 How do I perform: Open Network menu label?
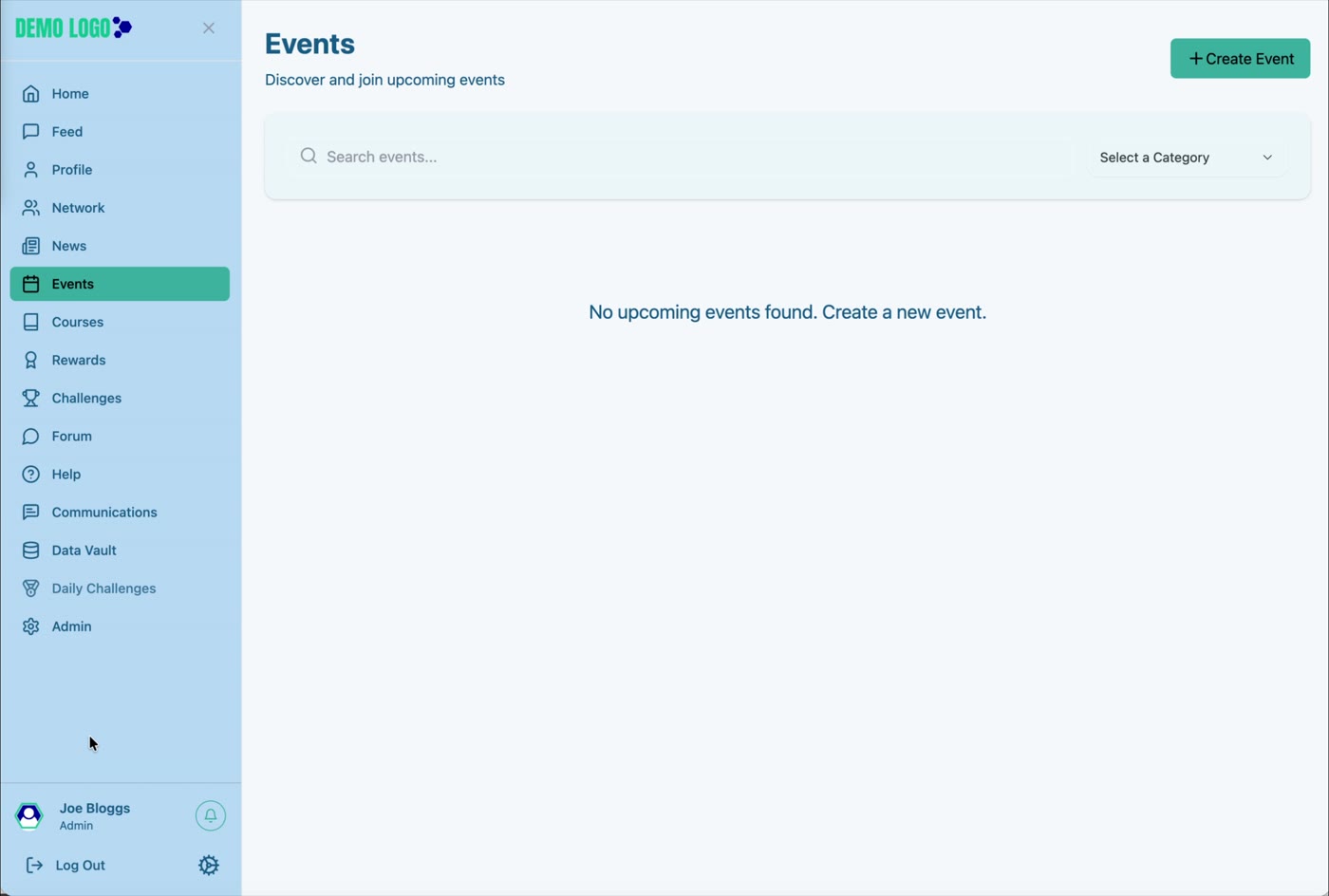79,208
